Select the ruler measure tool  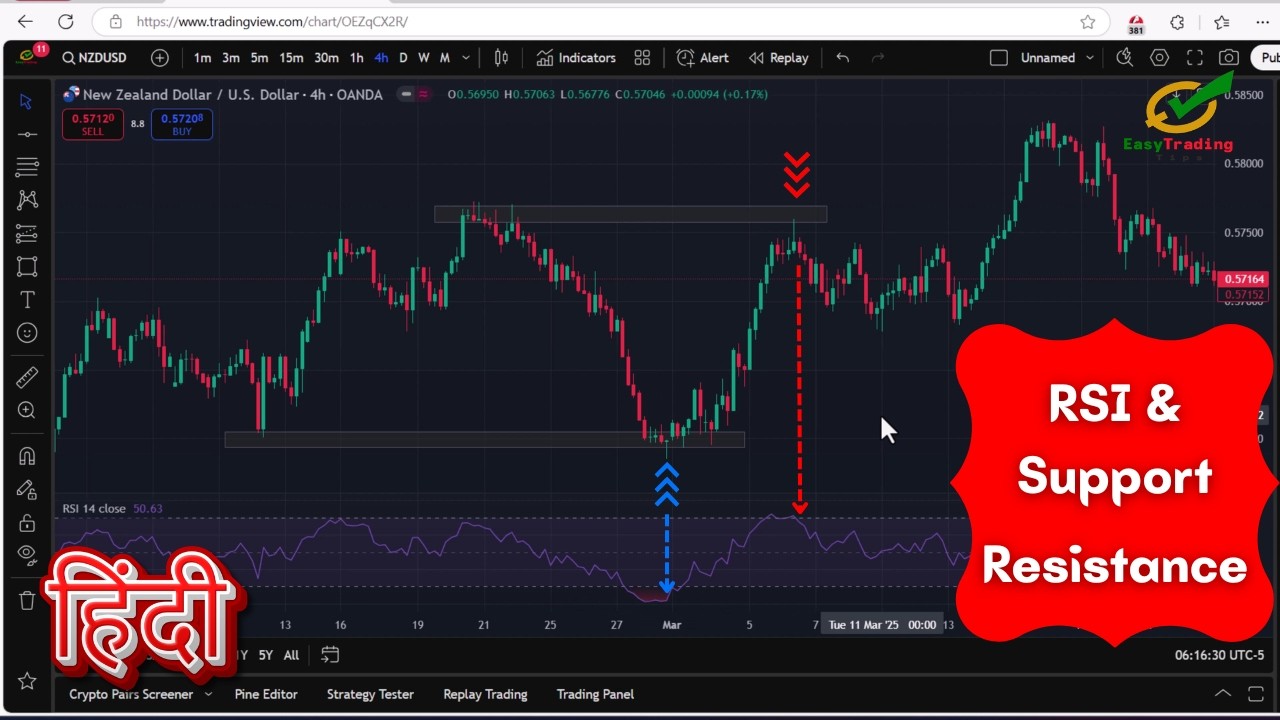[27, 377]
